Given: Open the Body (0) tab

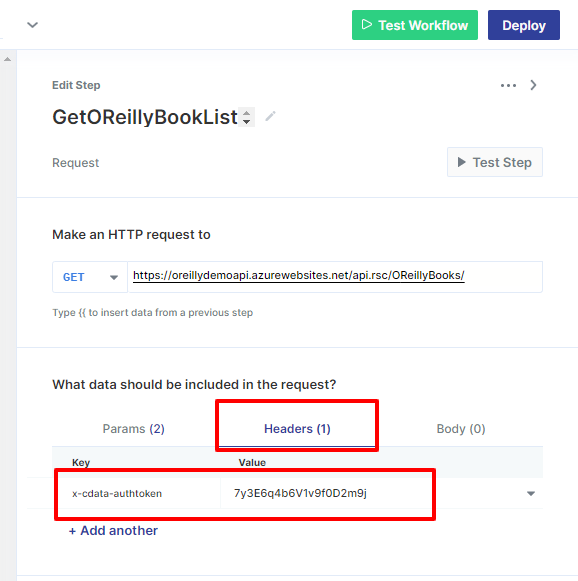Looking at the screenshot, I should 461,429.
